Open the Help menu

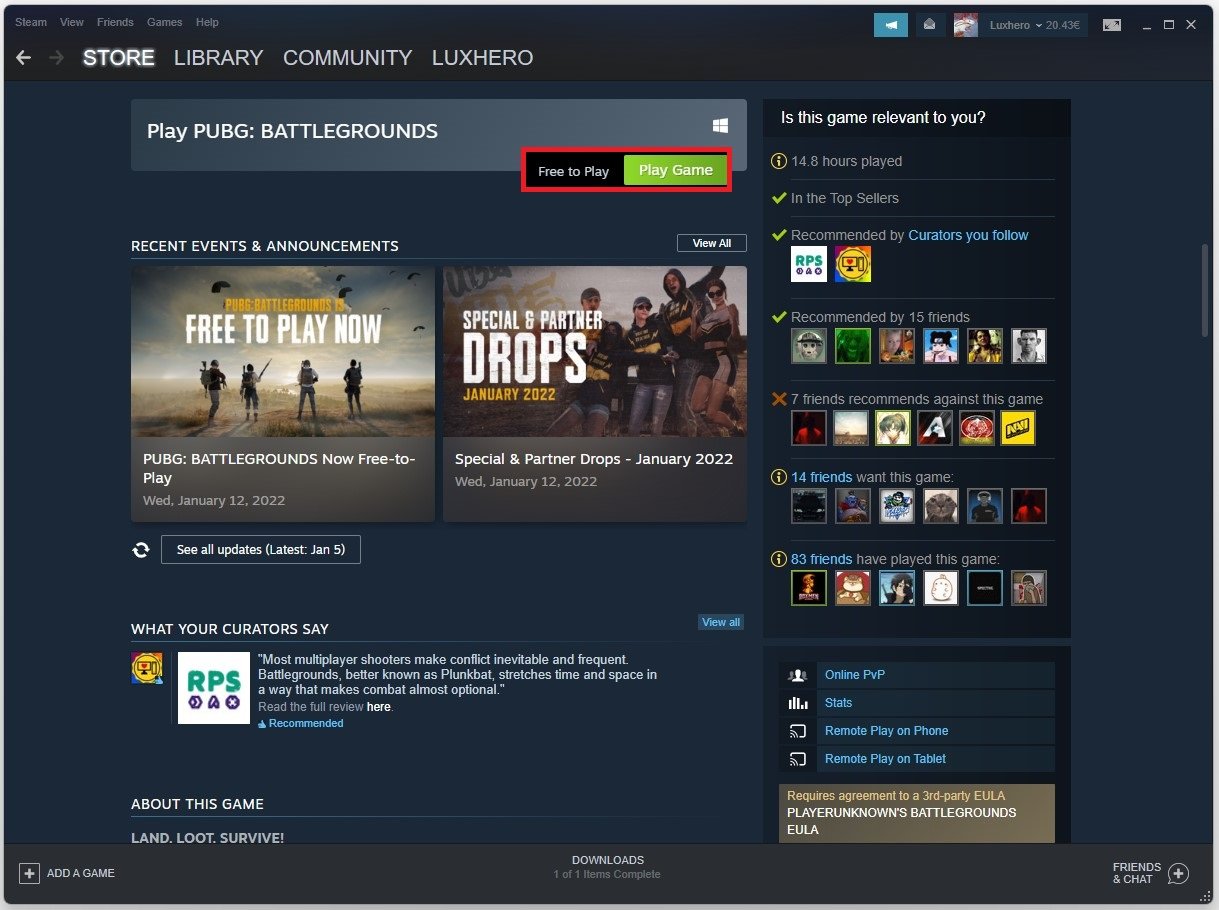207,22
